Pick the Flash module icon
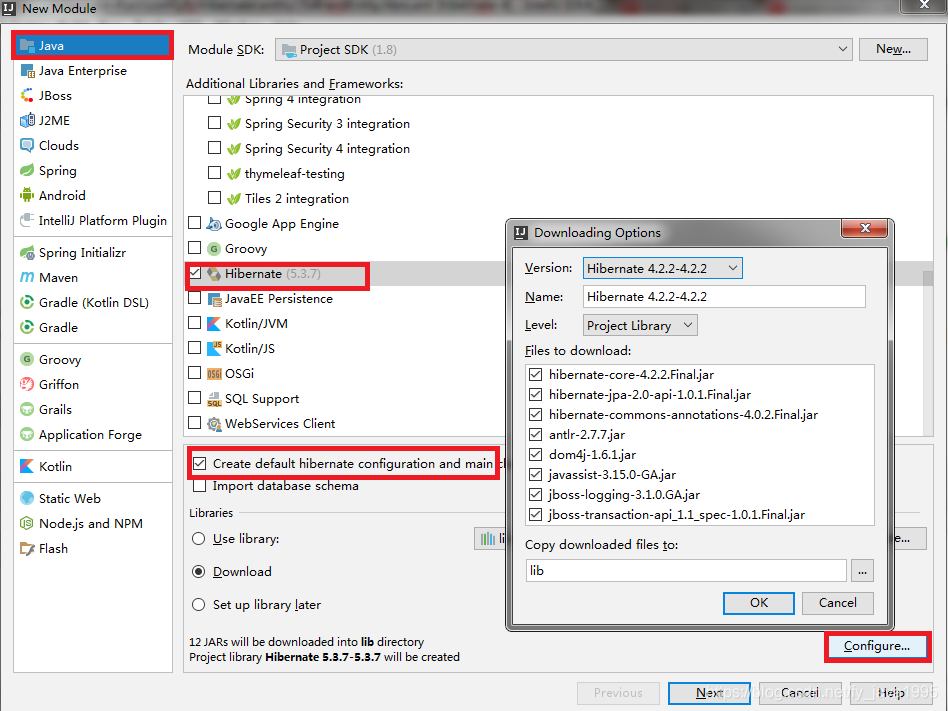 click(x=27, y=549)
